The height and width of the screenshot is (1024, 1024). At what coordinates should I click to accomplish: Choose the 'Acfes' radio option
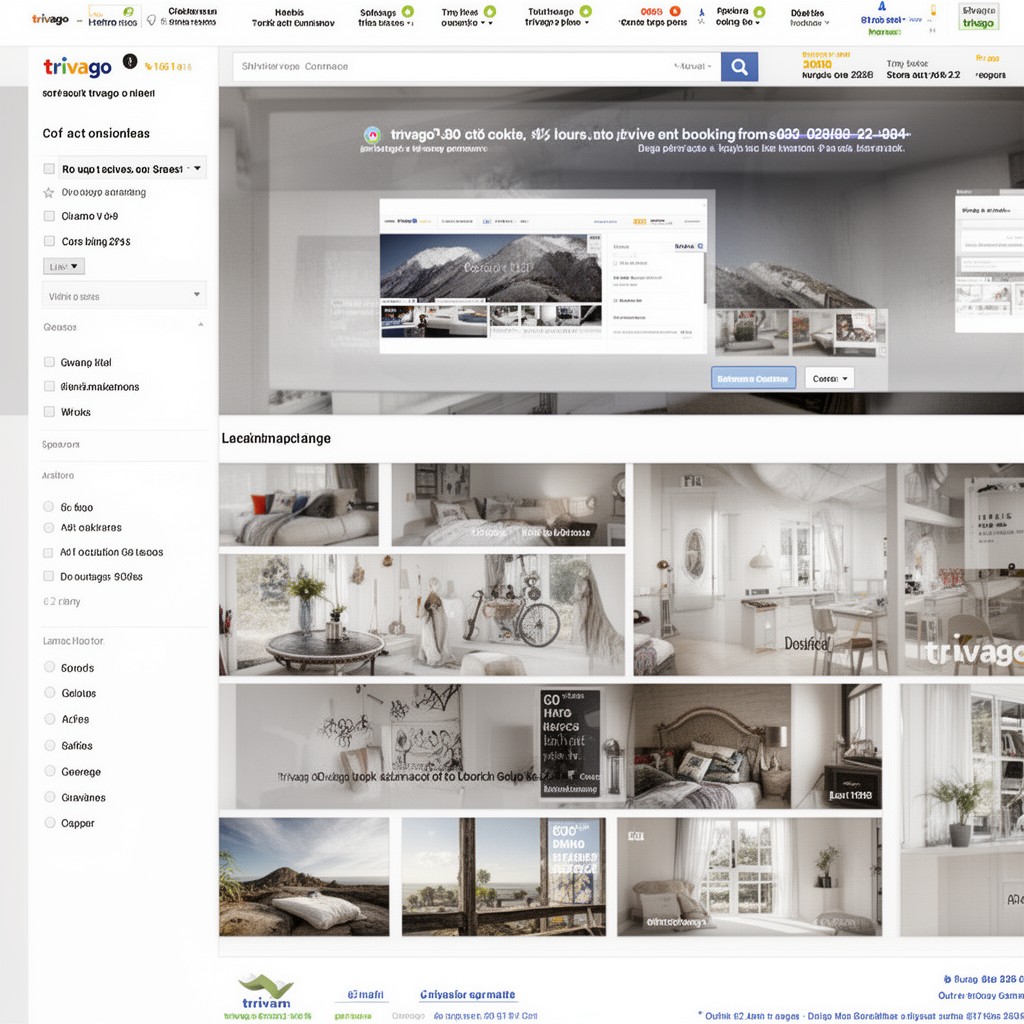pos(50,718)
